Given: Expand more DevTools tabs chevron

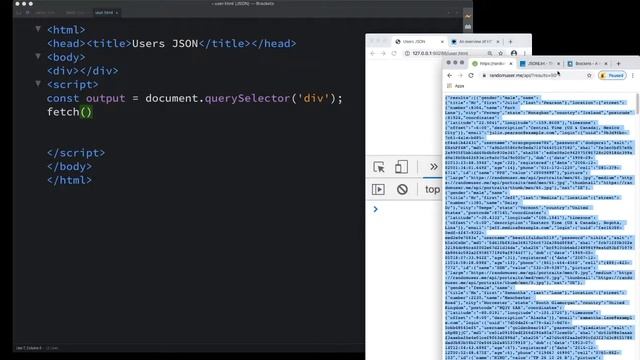Looking at the screenshot, I should [x=433, y=167].
